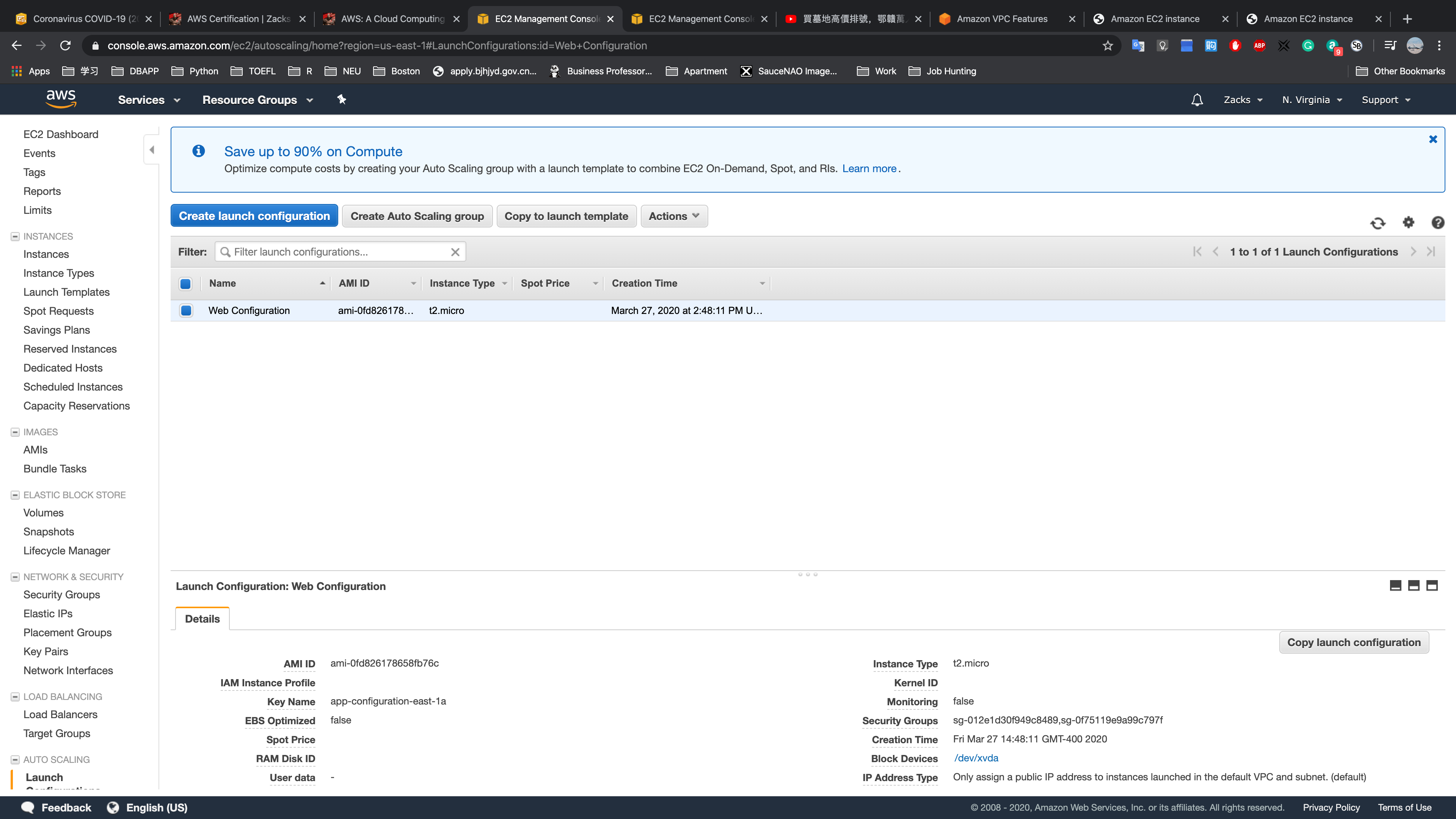This screenshot has width=1456, height=819.
Task: Open the table settings gear icon
Action: [1408, 223]
